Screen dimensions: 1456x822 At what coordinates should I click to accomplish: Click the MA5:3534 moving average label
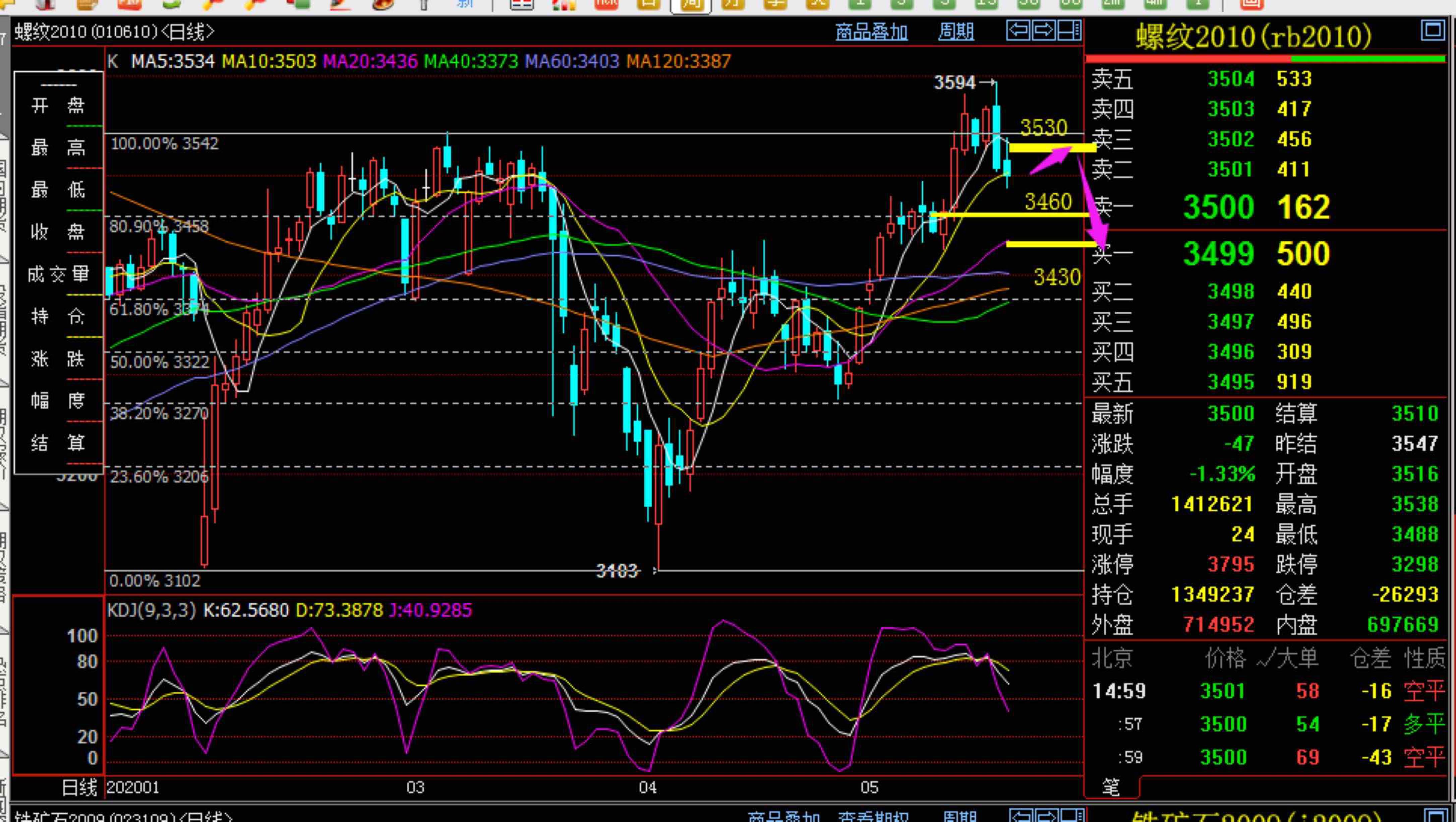point(173,61)
